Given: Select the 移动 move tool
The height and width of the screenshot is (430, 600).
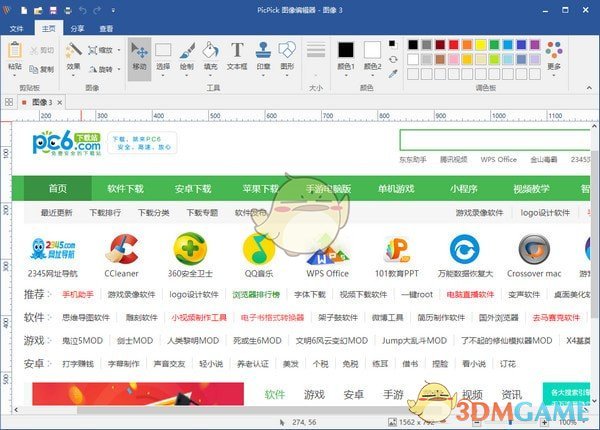Looking at the screenshot, I should click(x=139, y=58).
